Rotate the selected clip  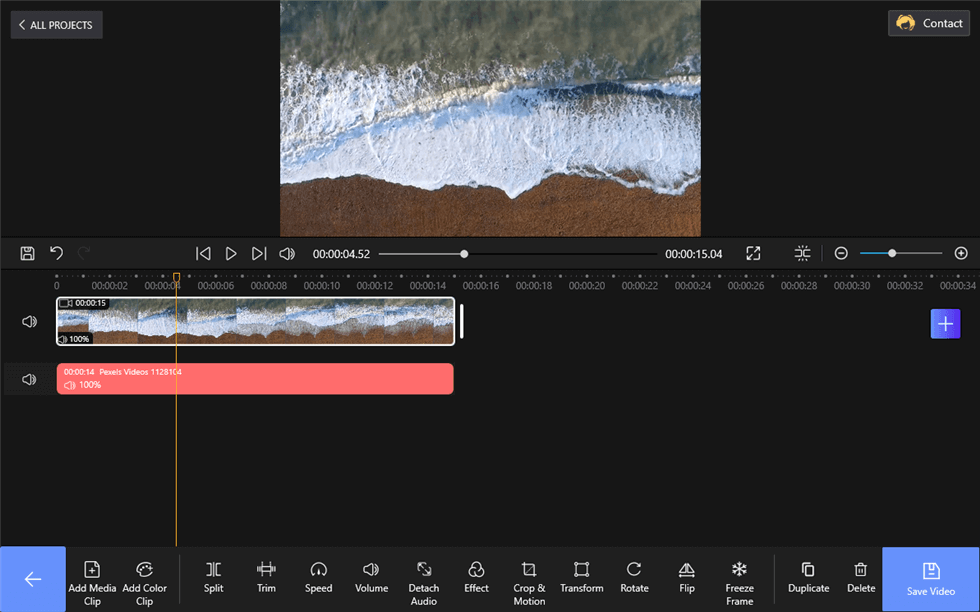click(634, 577)
